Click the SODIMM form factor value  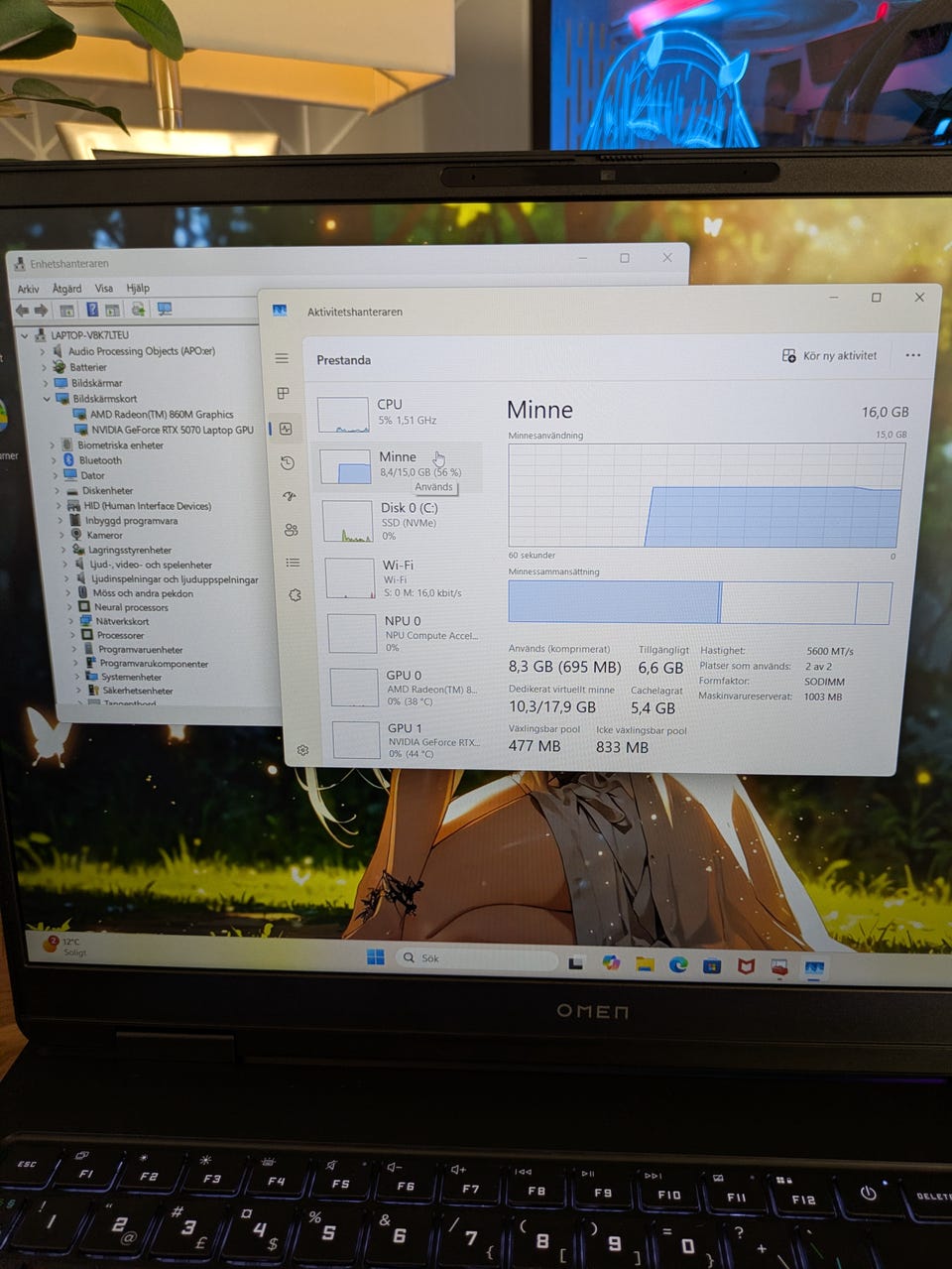pos(825,682)
